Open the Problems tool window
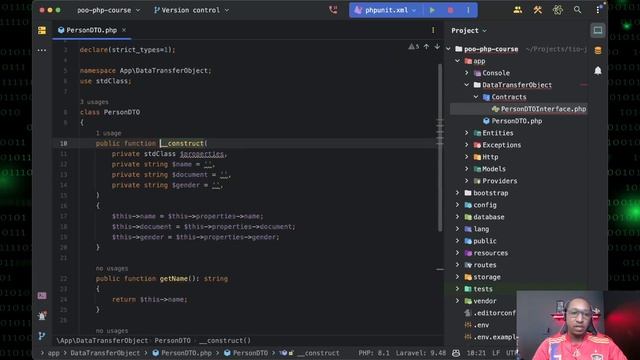This screenshot has height=360, width=640. (42, 316)
